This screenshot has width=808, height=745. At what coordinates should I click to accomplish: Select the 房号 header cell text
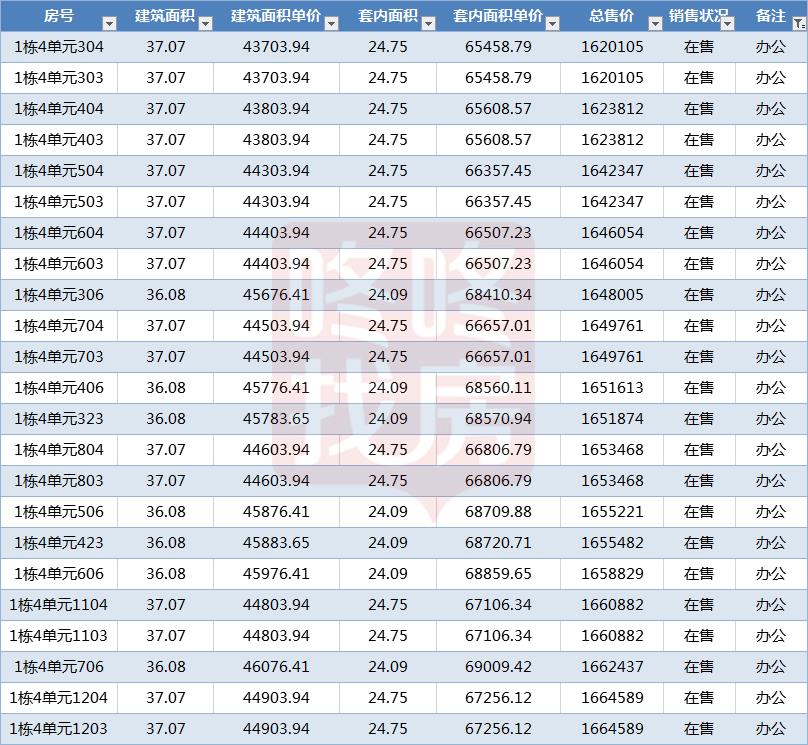pyautogui.click(x=58, y=17)
